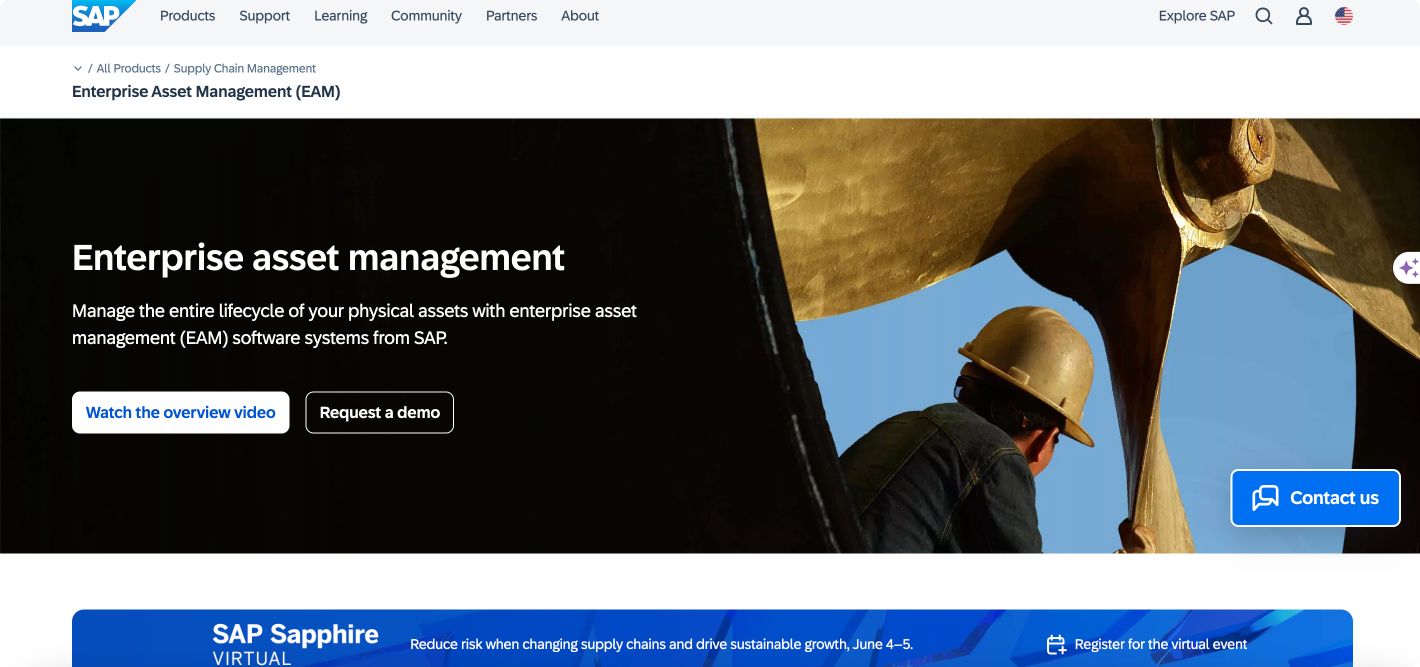Screen dimensions: 1420x667
Task: Click the calendar icon beside Register for the virtual event
Action: (1056, 645)
